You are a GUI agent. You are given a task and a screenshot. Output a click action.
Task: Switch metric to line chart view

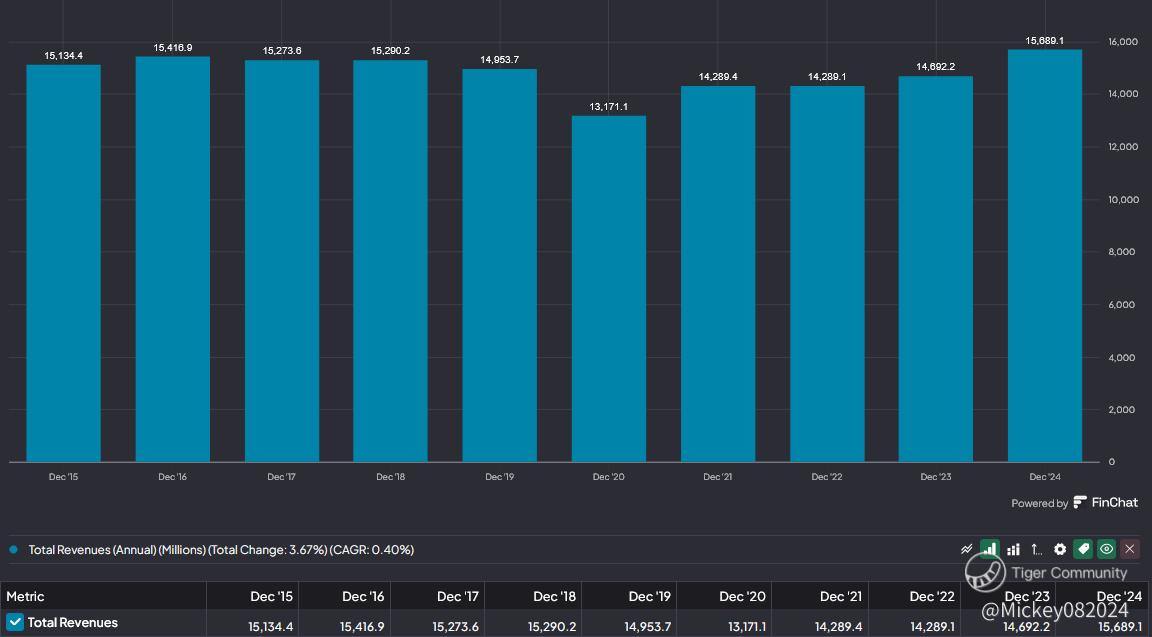point(967,550)
